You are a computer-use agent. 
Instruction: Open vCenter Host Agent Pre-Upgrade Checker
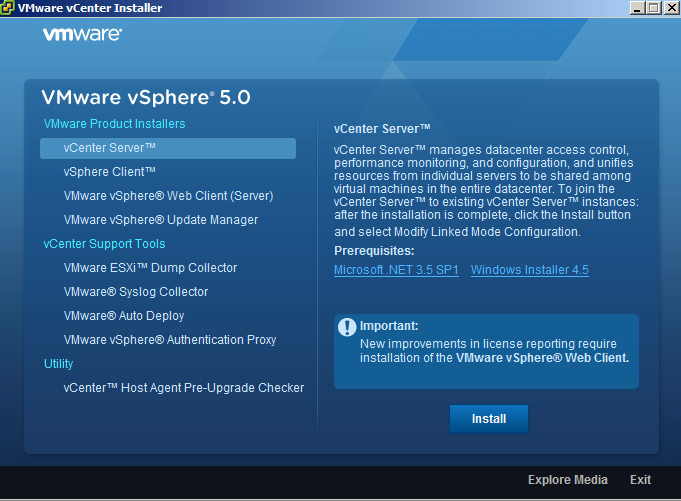coord(184,388)
